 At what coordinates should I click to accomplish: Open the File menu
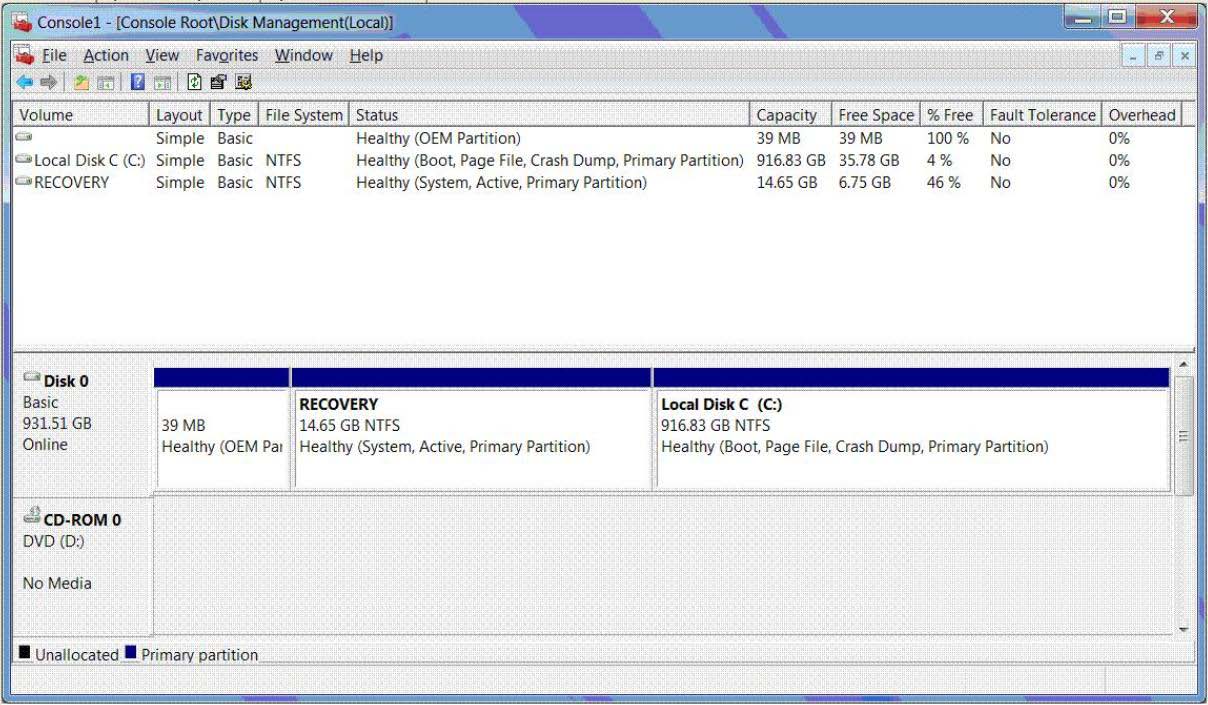[54, 55]
